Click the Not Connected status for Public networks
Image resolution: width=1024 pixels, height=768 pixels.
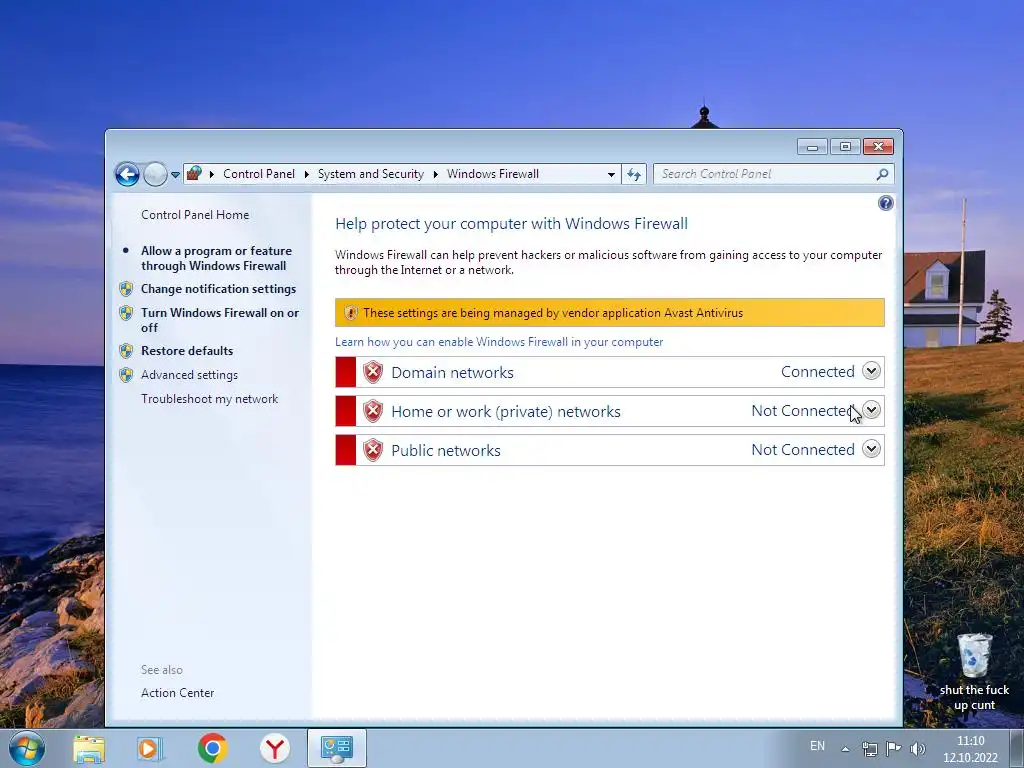(803, 449)
